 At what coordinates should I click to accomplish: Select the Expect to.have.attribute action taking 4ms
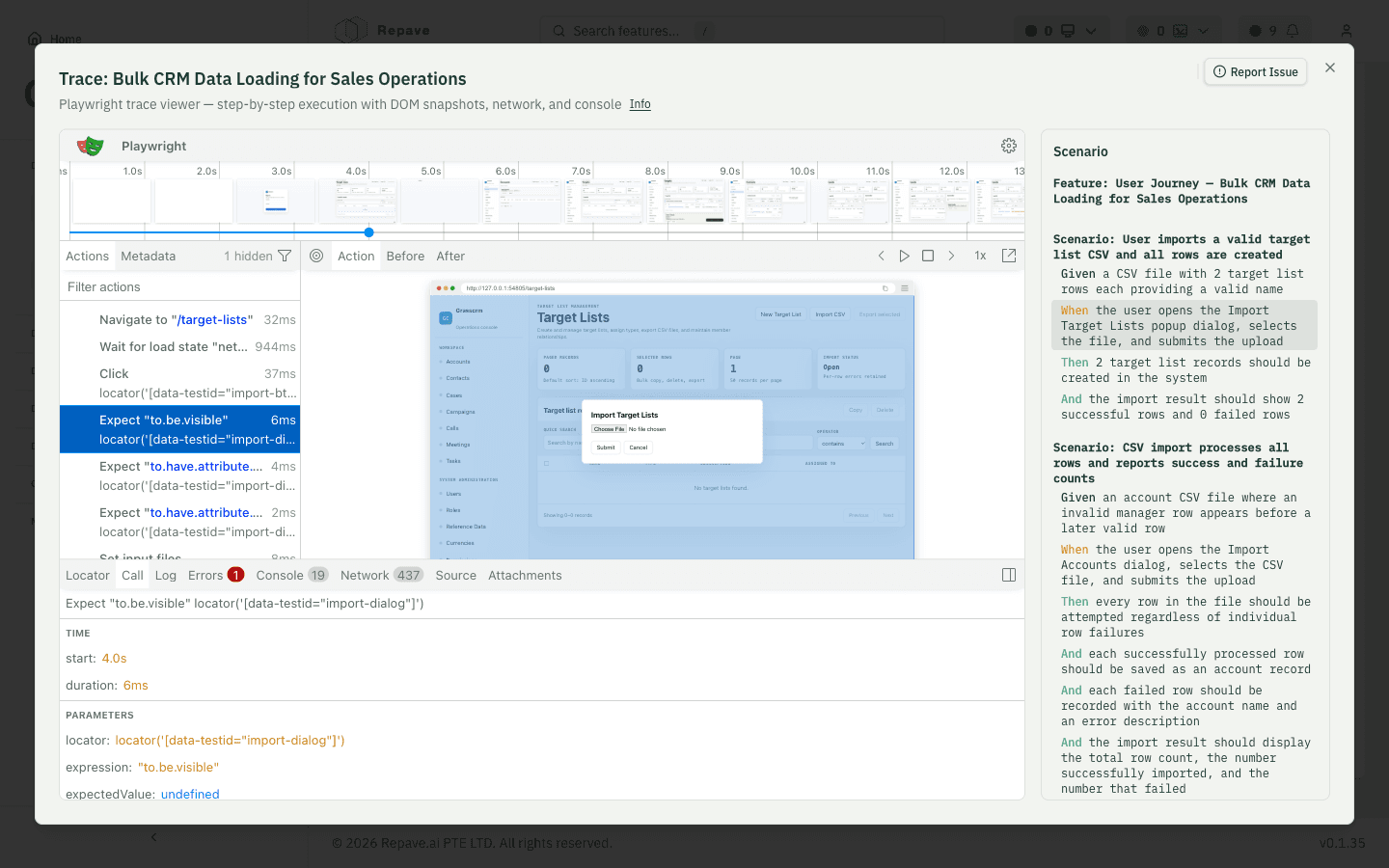[x=179, y=475]
